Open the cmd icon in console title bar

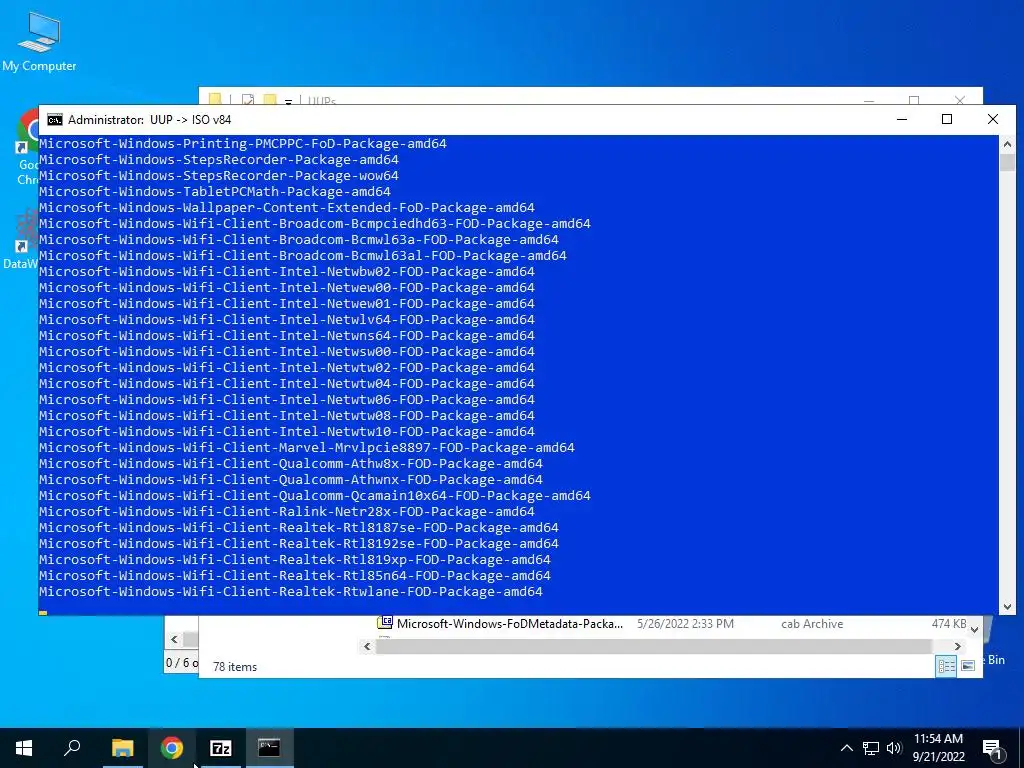click(55, 120)
